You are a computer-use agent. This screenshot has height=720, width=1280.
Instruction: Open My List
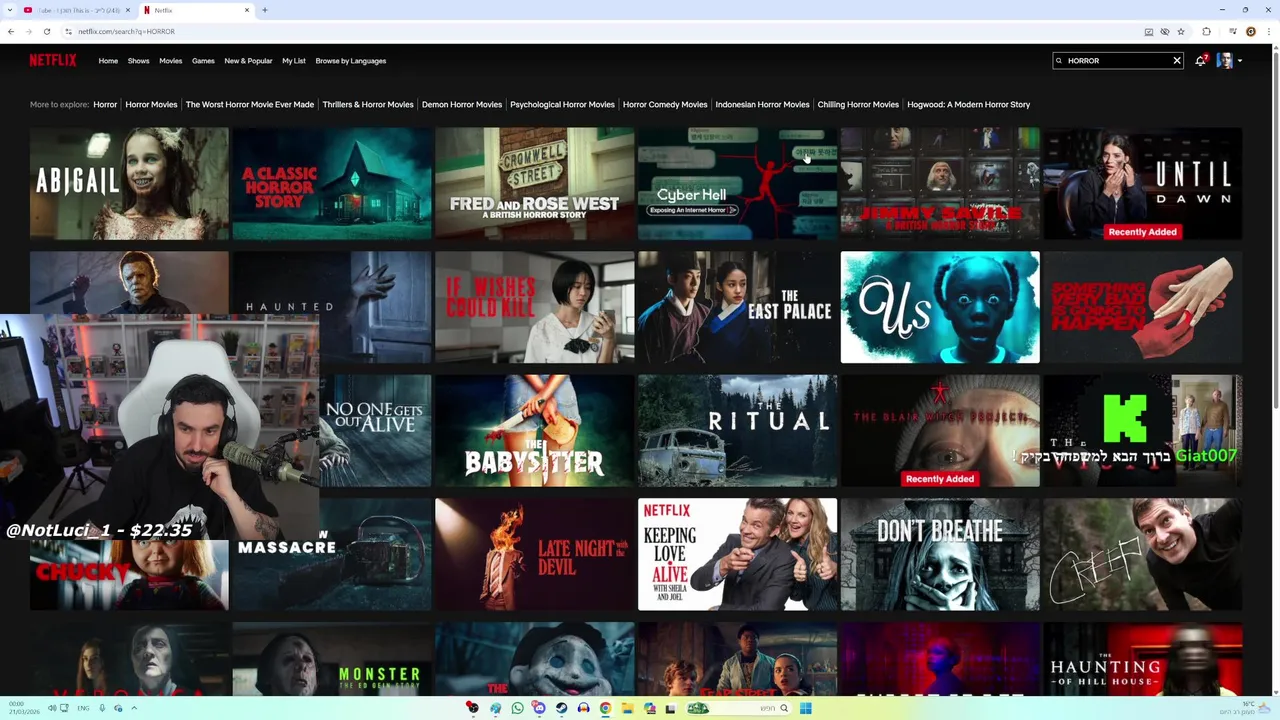(x=294, y=61)
